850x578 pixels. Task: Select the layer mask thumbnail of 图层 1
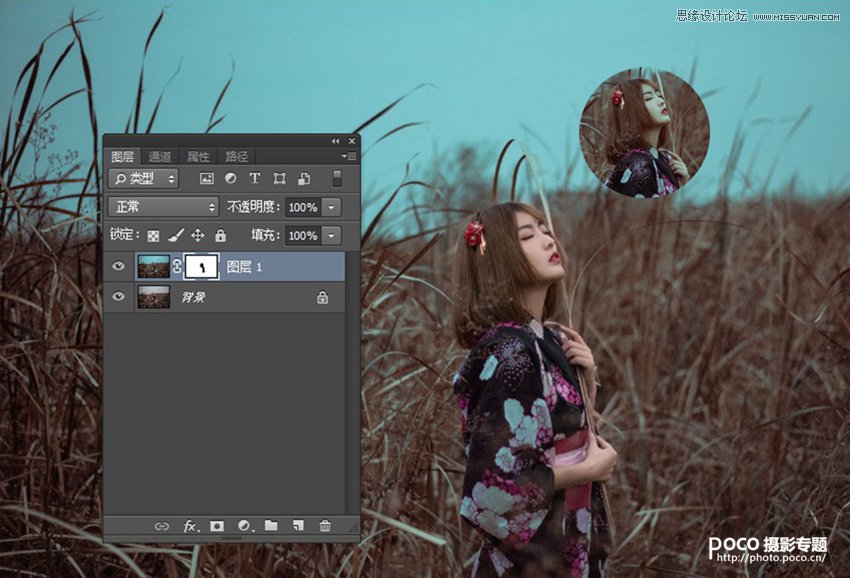(202, 267)
